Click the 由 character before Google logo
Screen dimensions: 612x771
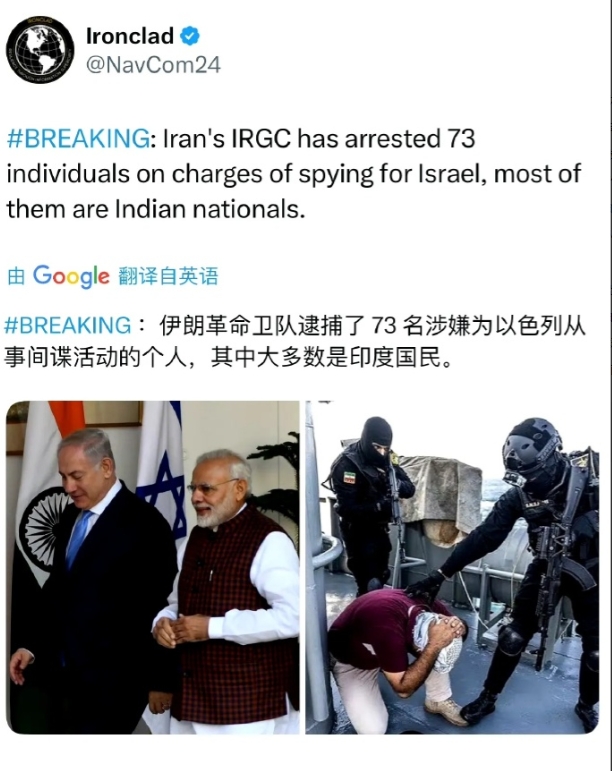point(16,276)
